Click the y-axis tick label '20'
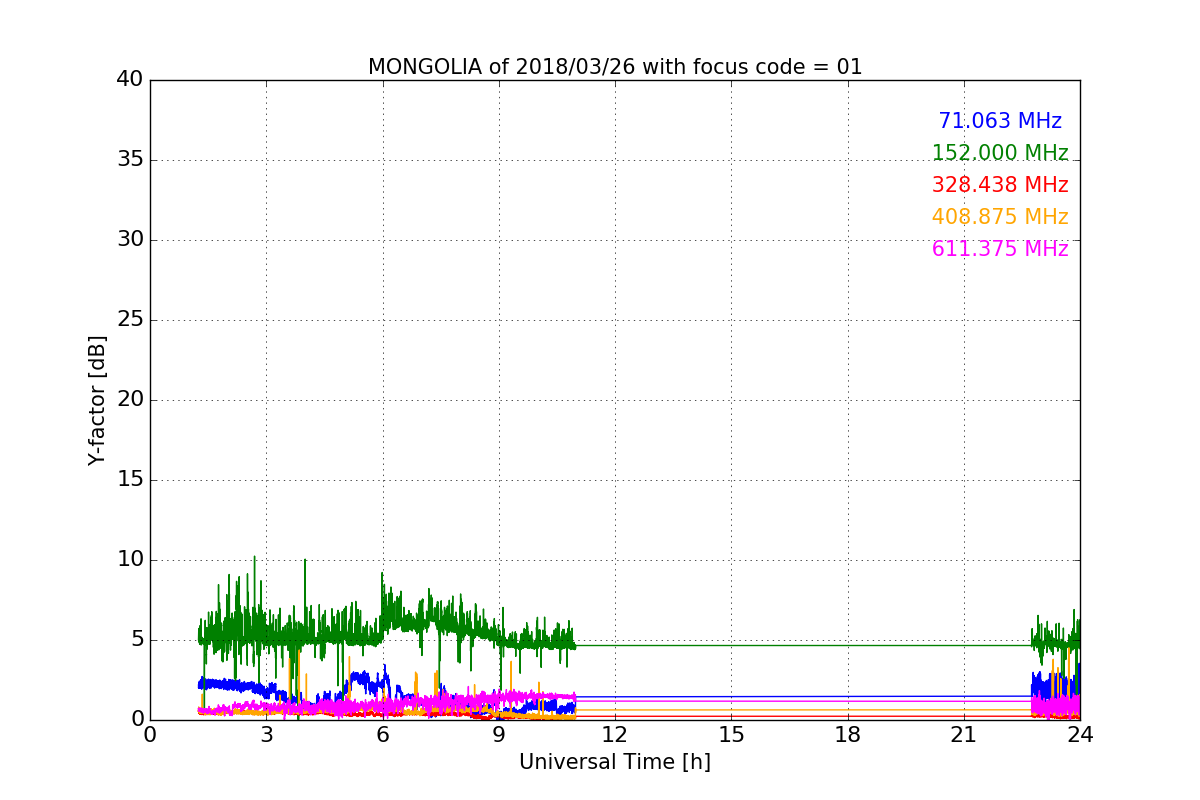Viewport: 1200px width, 800px height. (x=130, y=400)
